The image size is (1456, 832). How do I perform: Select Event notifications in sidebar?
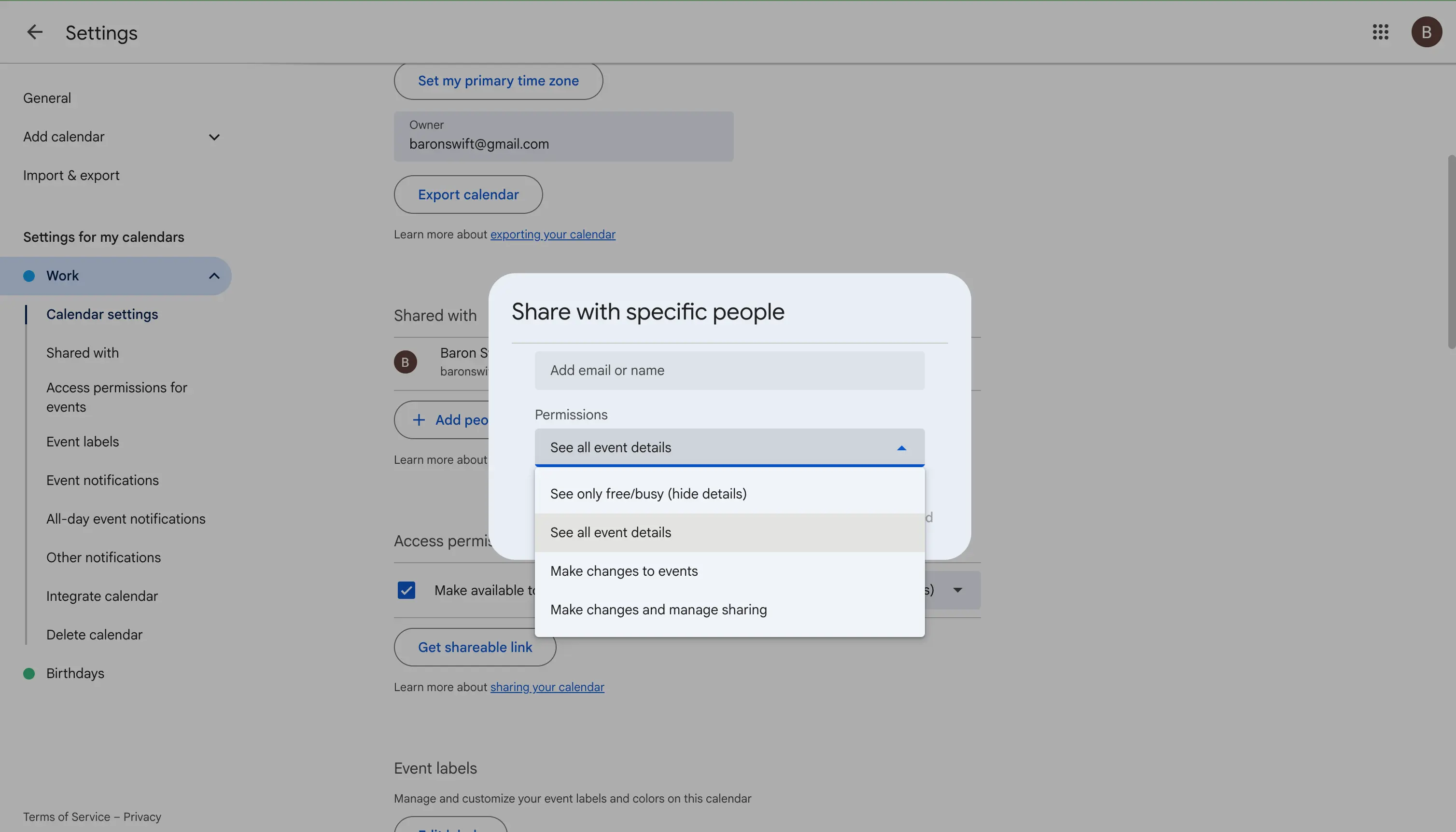pos(103,481)
